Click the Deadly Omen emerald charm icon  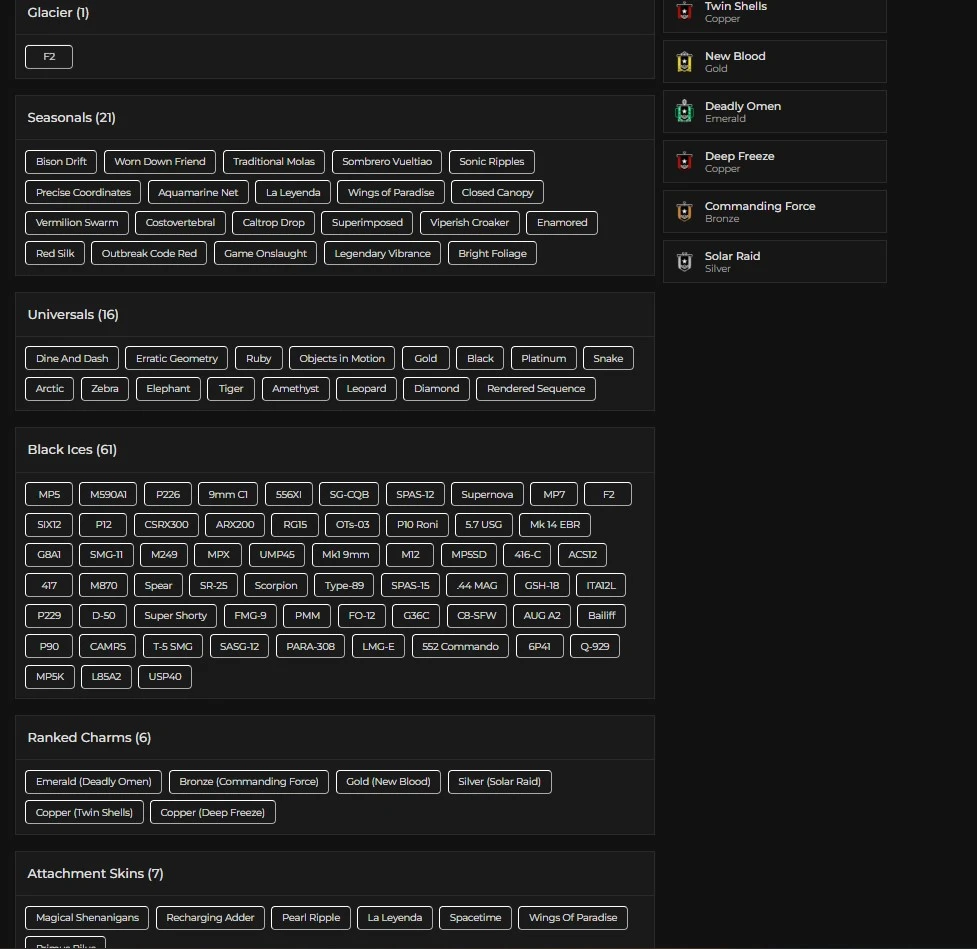click(x=684, y=112)
